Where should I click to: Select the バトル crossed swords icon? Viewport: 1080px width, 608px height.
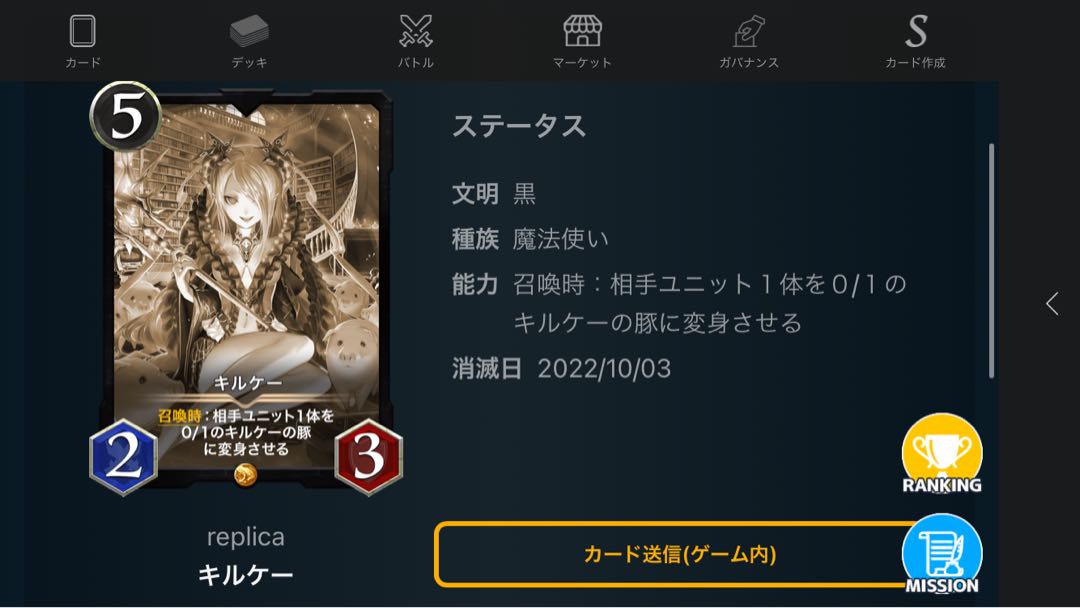point(416,32)
